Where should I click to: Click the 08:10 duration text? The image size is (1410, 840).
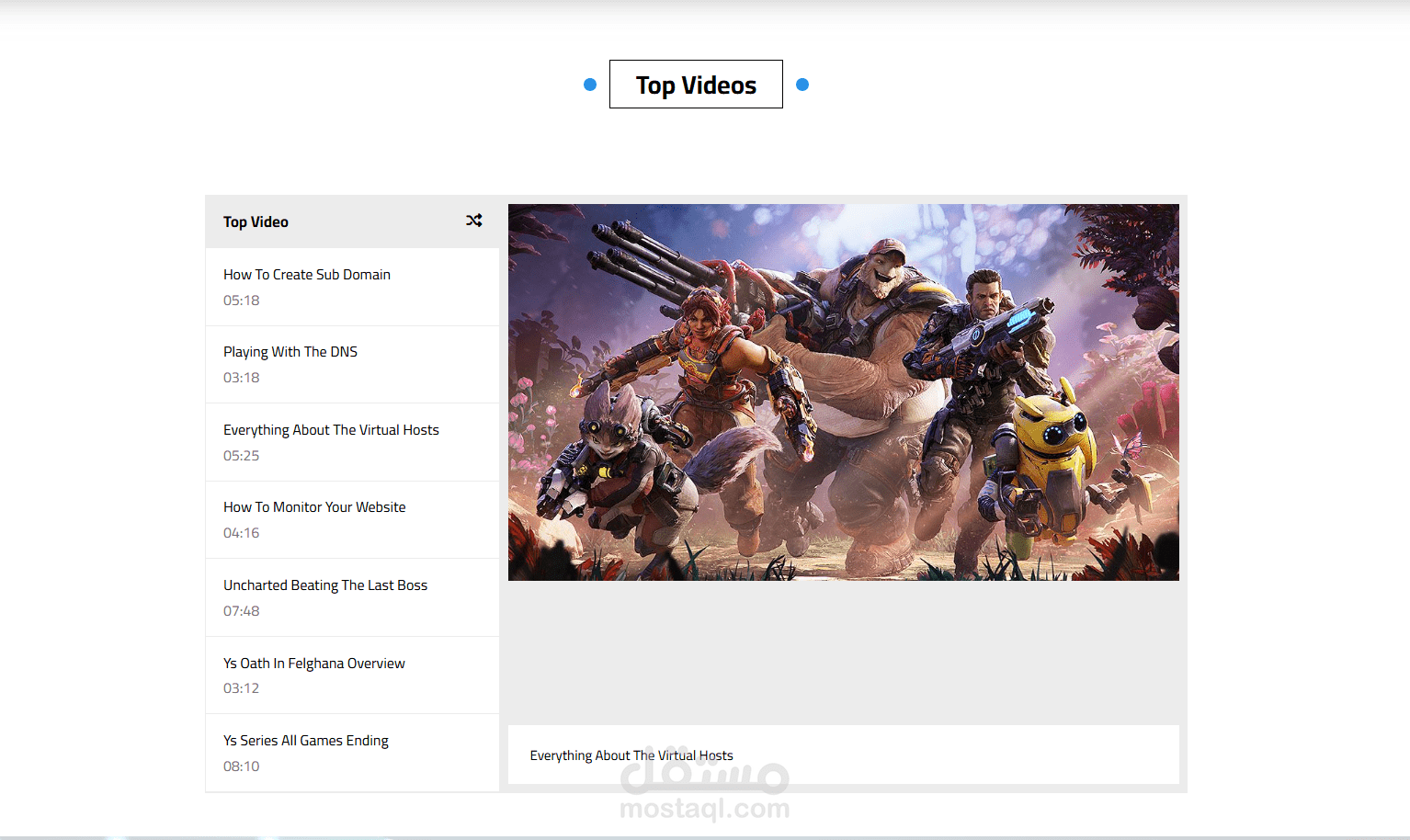(242, 766)
